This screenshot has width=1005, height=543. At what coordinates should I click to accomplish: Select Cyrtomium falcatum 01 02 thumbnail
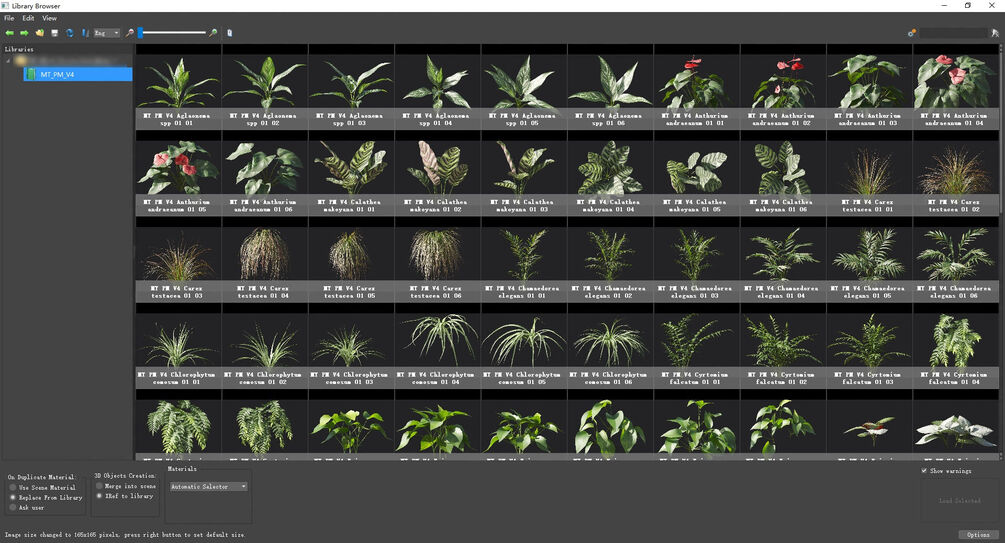(783, 346)
